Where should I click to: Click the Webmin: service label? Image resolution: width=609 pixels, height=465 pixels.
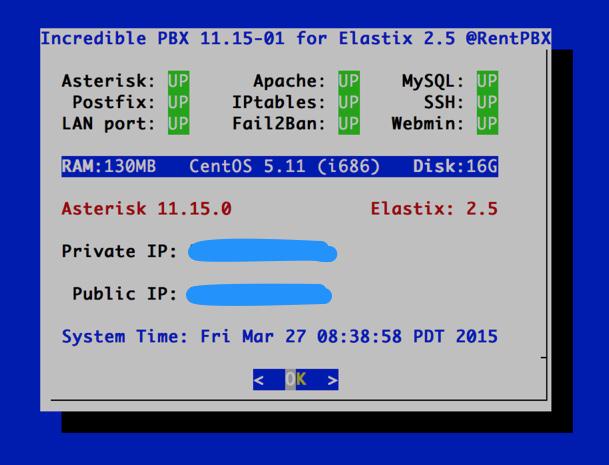[428, 124]
